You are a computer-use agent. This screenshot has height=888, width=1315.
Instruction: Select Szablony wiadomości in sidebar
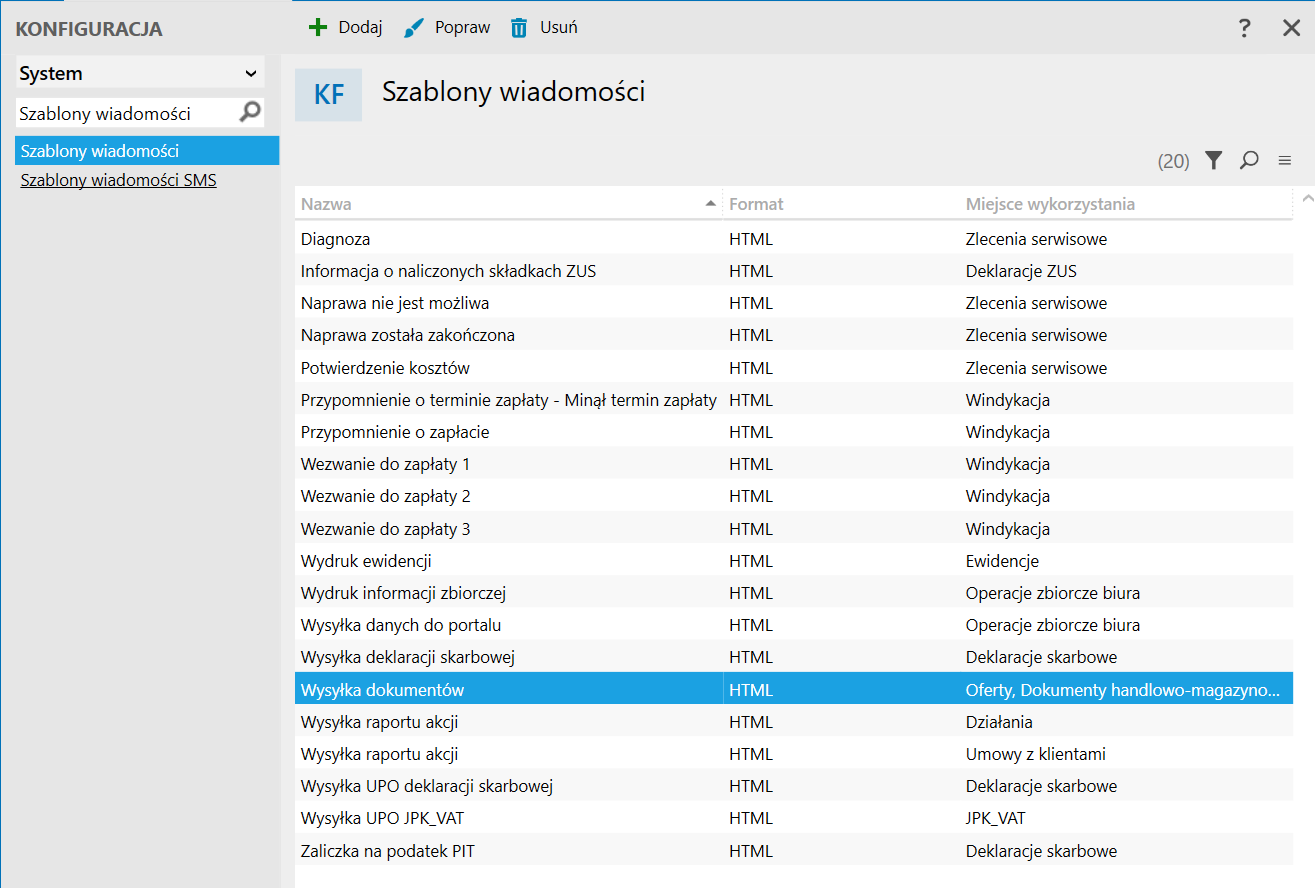[x=100, y=151]
